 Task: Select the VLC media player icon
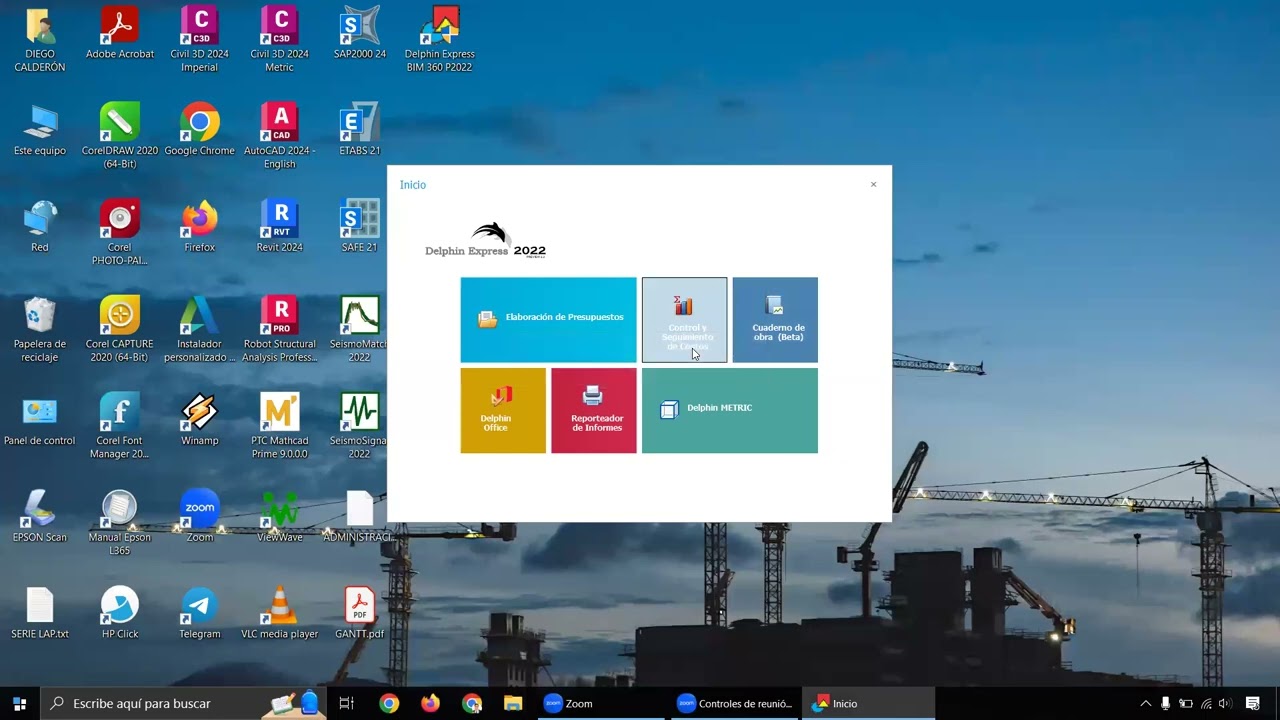(x=280, y=613)
